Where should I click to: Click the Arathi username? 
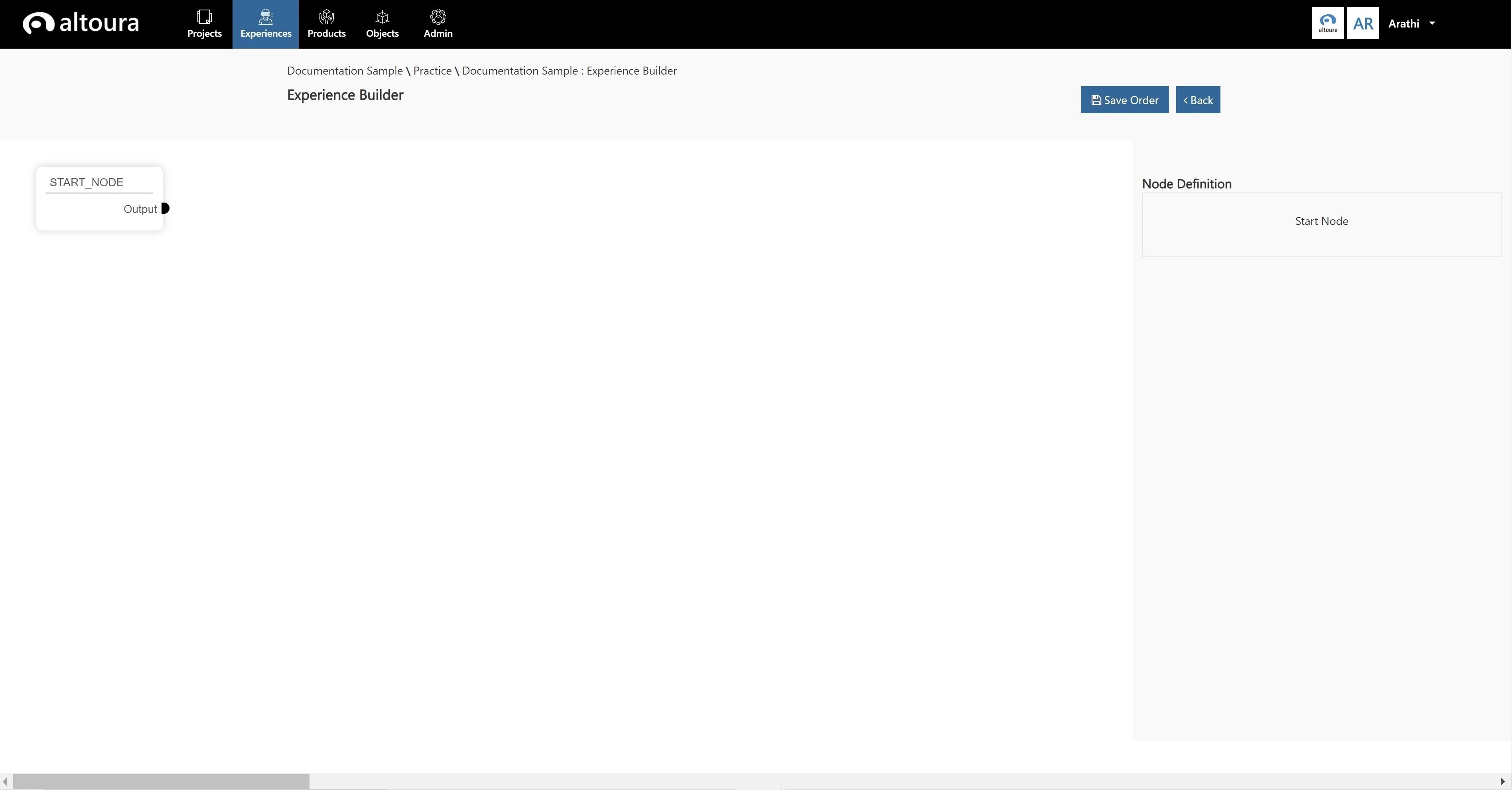tap(1404, 24)
